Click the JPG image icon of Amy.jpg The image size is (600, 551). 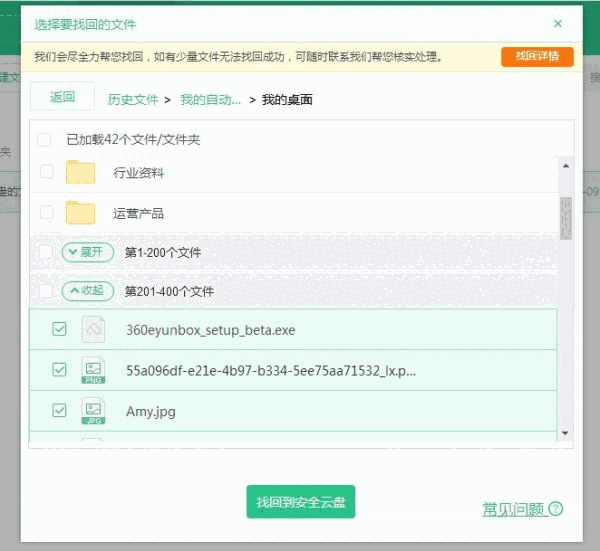93,411
